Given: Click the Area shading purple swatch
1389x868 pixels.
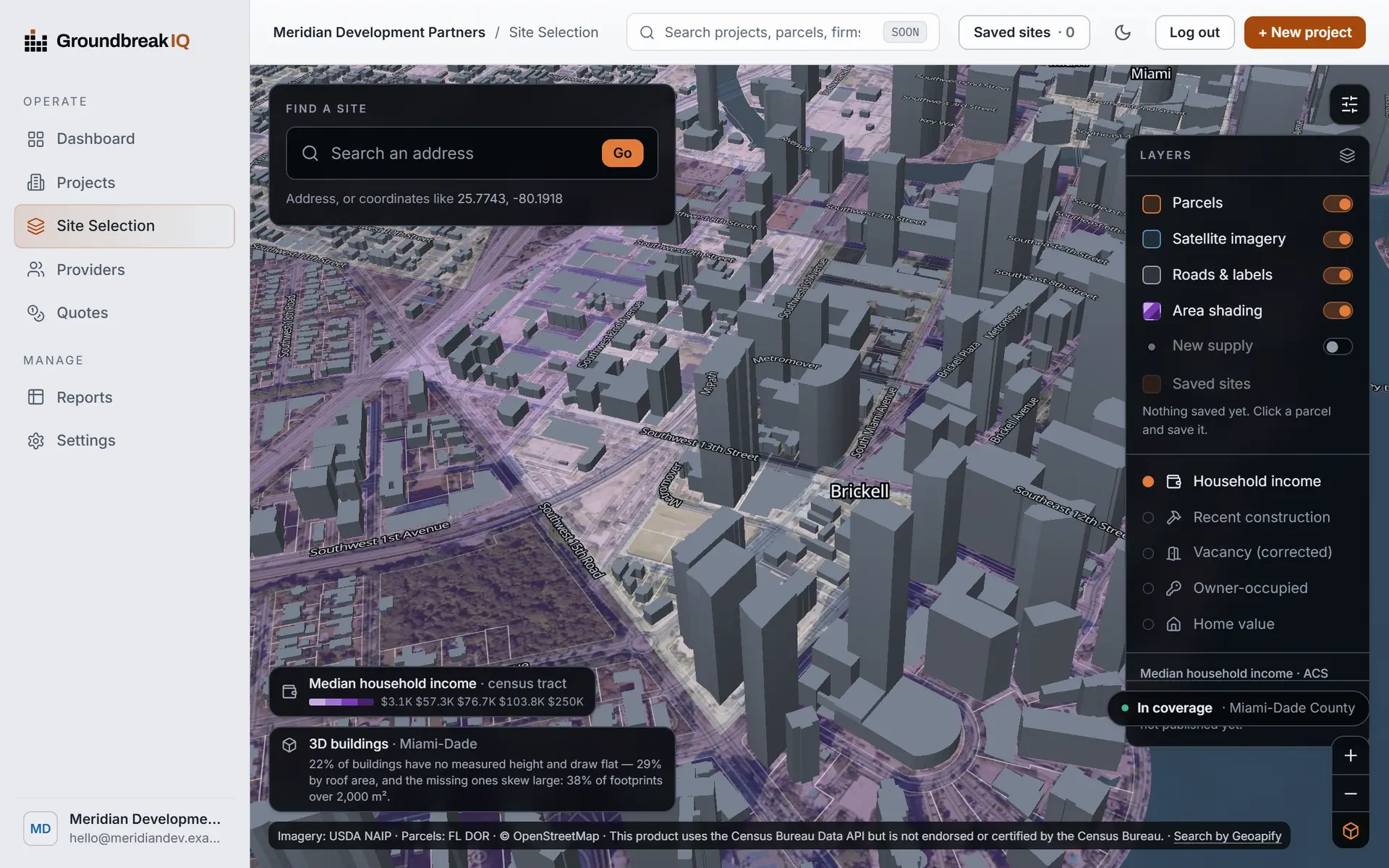Looking at the screenshot, I should 1151,311.
